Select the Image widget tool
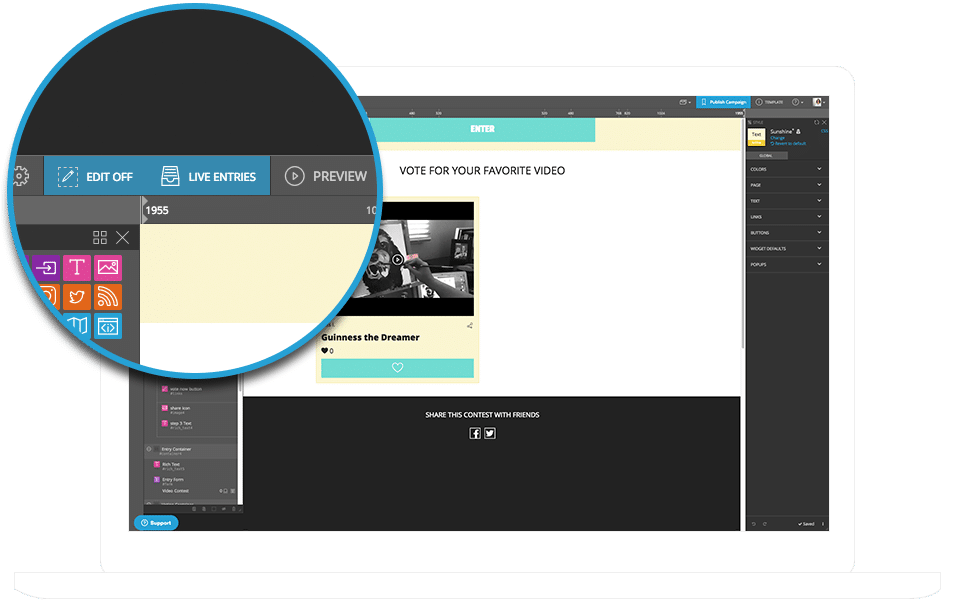The height and width of the screenshot is (600, 955). [107, 267]
